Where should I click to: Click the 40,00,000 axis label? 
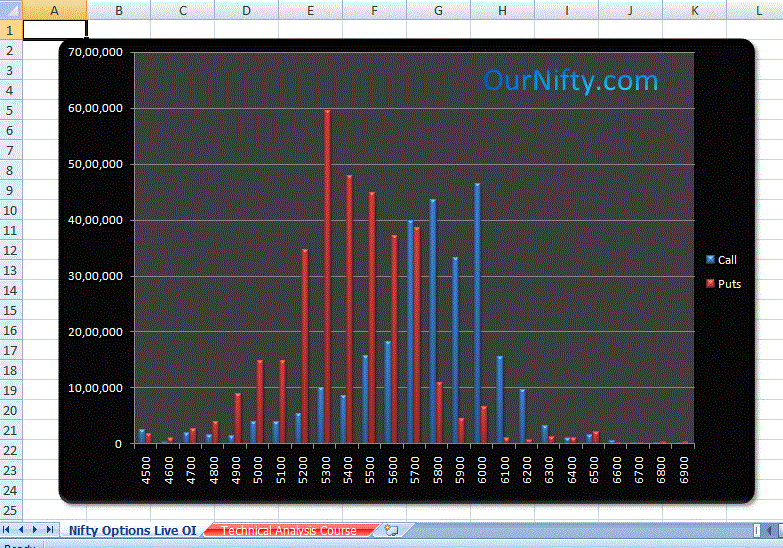coord(95,220)
